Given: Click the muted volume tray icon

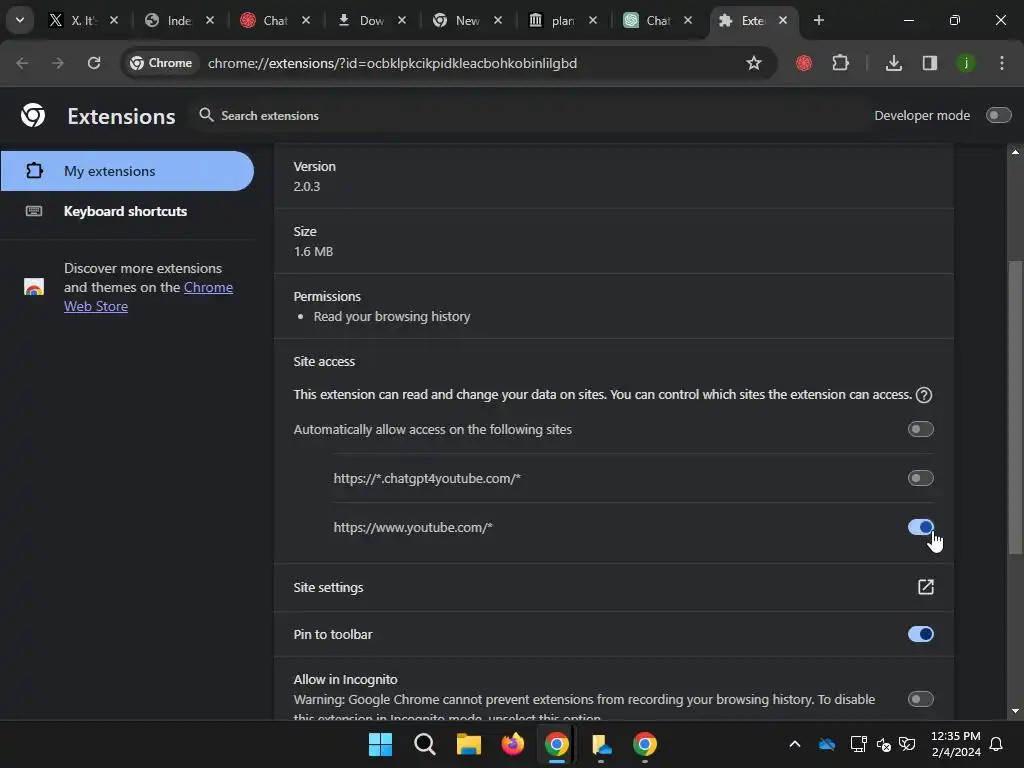Looking at the screenshot, I should click(x=884, y=744).
